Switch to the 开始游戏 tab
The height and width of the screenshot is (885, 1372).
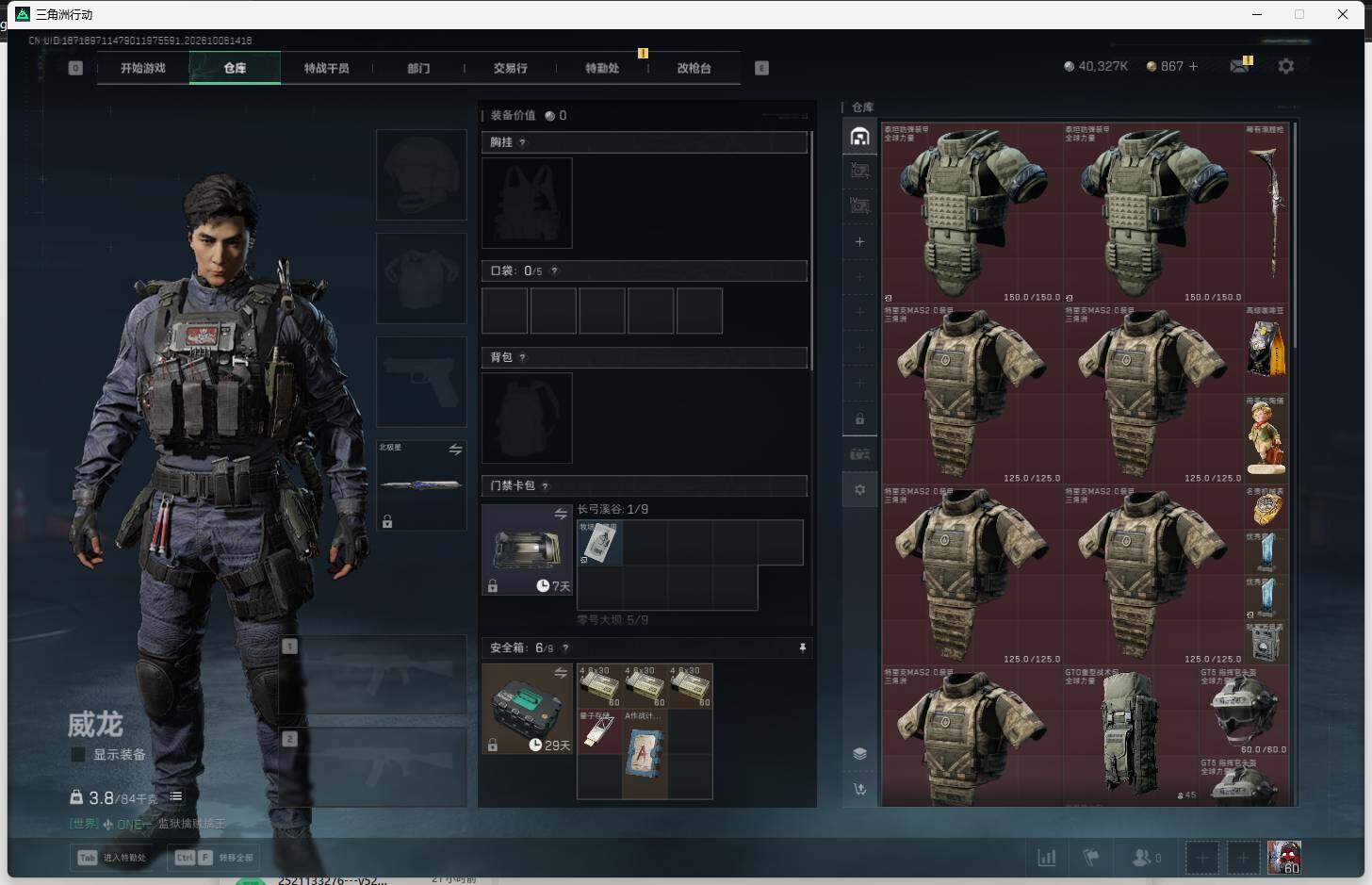143,68
